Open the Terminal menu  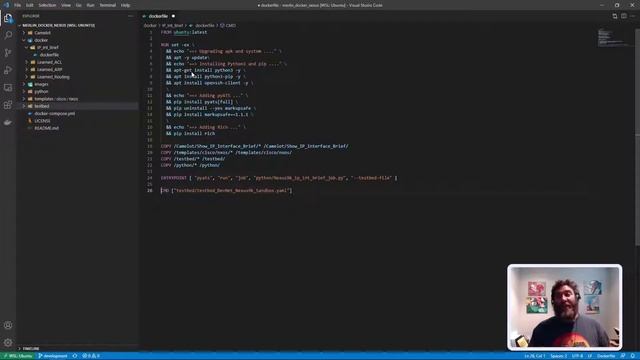point(107,5)
